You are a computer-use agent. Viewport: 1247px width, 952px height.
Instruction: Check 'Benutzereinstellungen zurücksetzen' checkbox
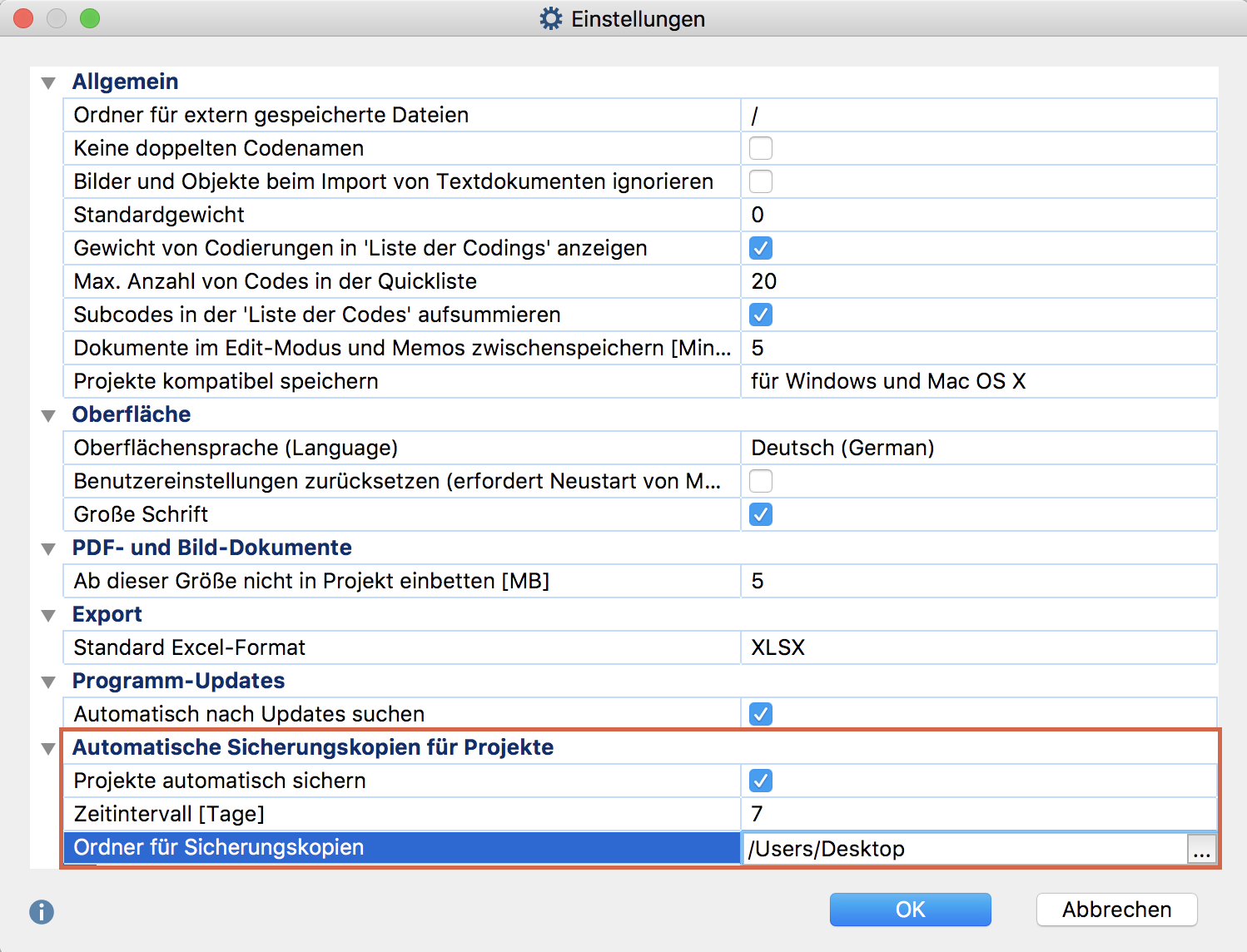click(761, 481)
